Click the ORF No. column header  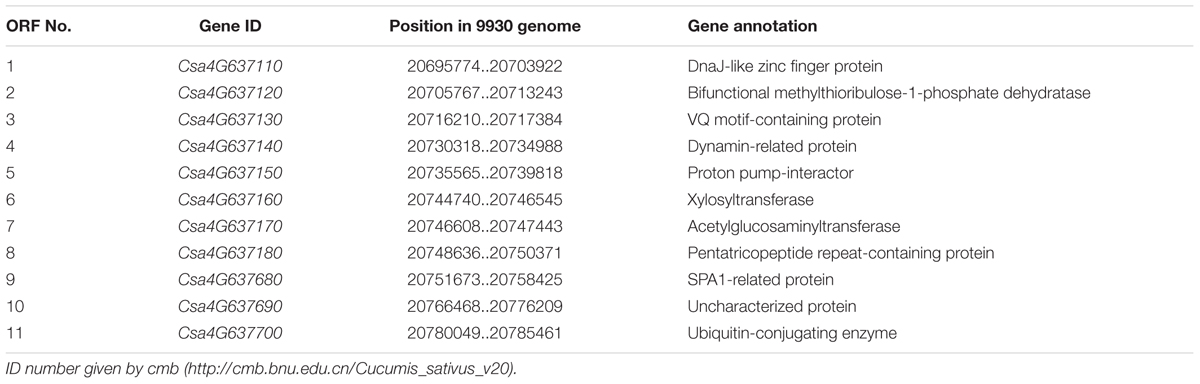37,25
